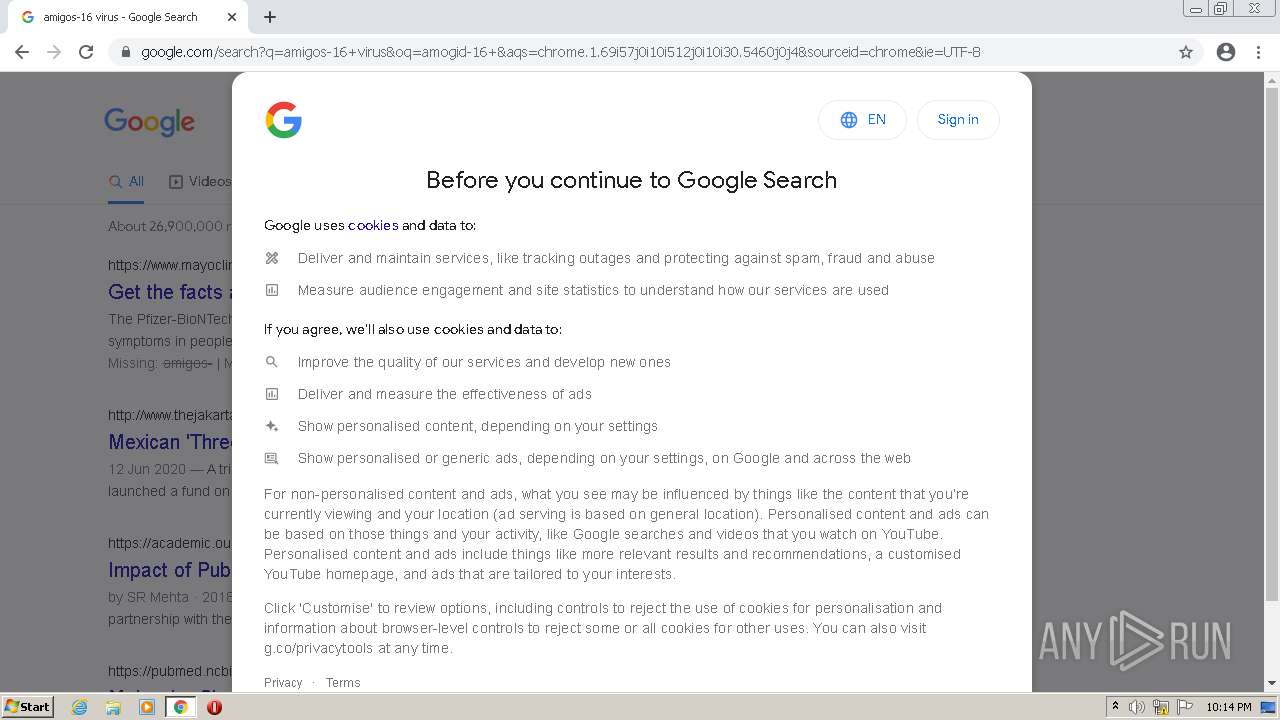The image size is (1280, 720).
Task: Switch to the All search results tab
Action: (x=127, y=182)
